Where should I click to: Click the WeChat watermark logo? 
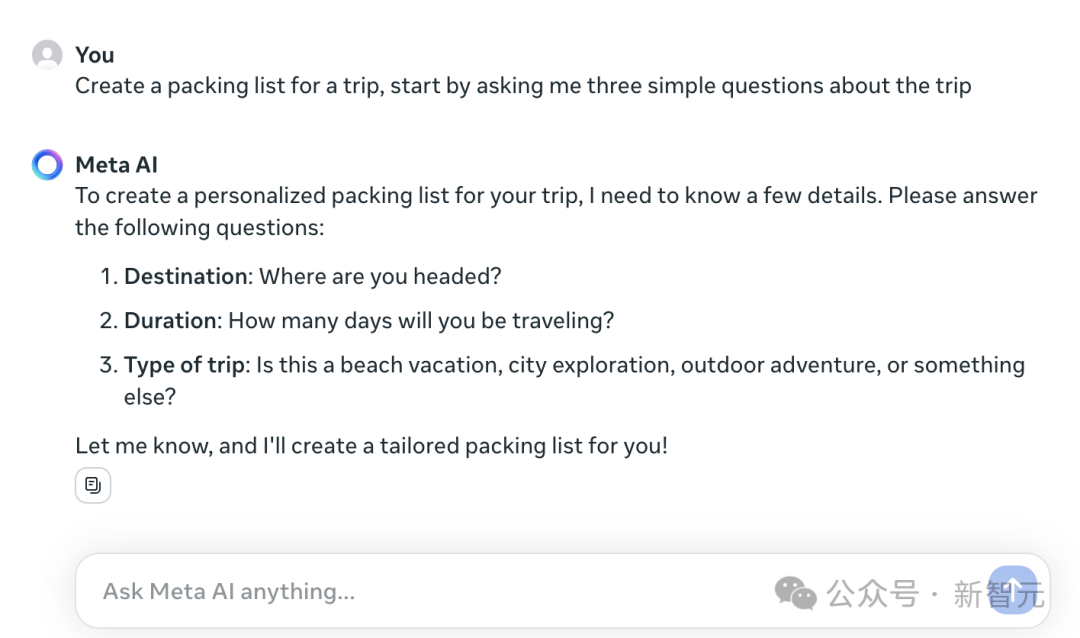(796, 593)
